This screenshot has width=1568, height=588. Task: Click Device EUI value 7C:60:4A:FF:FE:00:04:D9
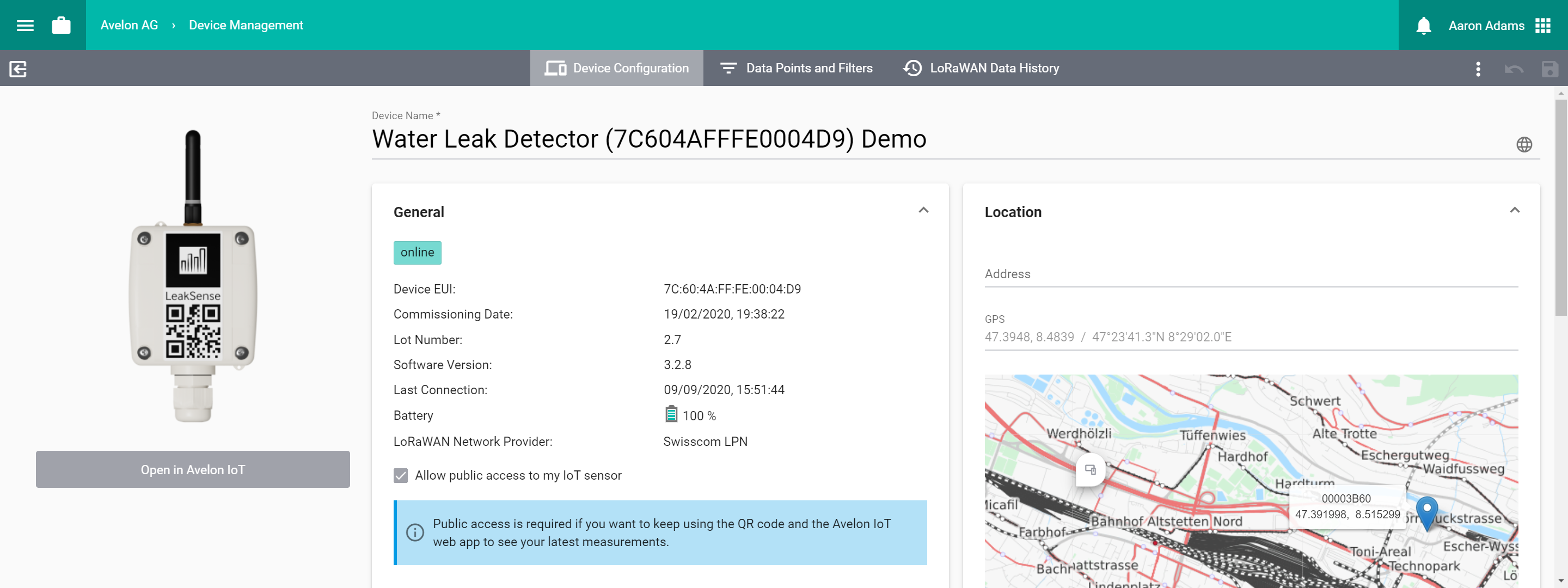point(732,289)
